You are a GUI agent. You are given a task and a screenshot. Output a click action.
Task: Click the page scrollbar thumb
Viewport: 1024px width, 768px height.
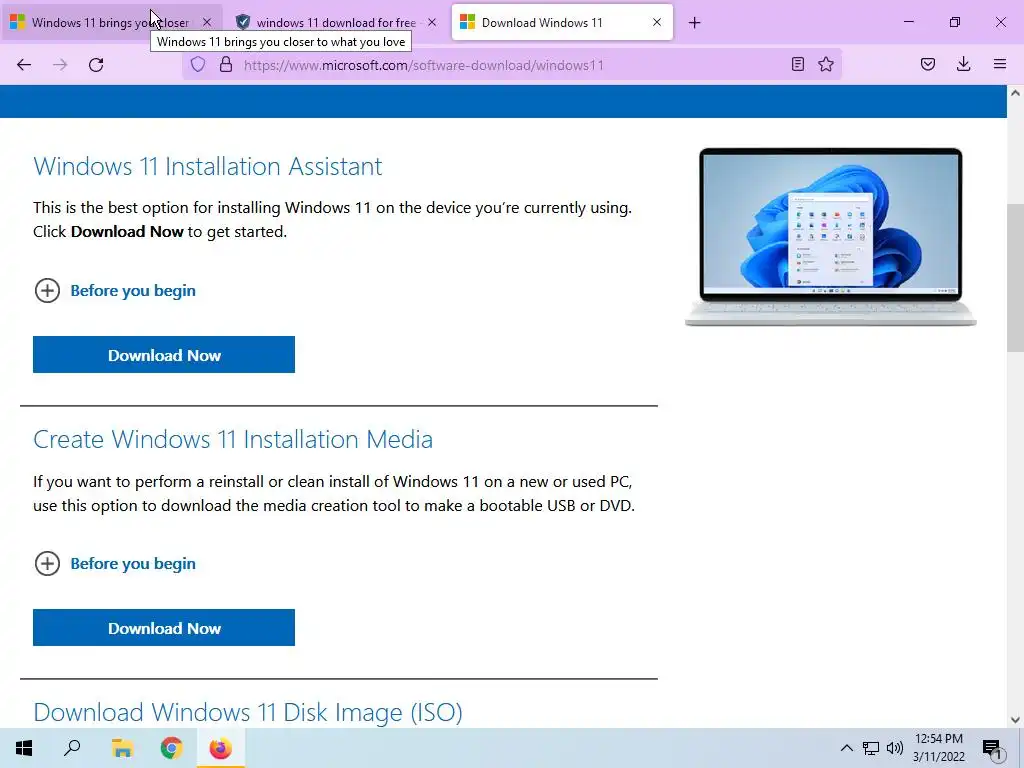[x=1015, y=278]
